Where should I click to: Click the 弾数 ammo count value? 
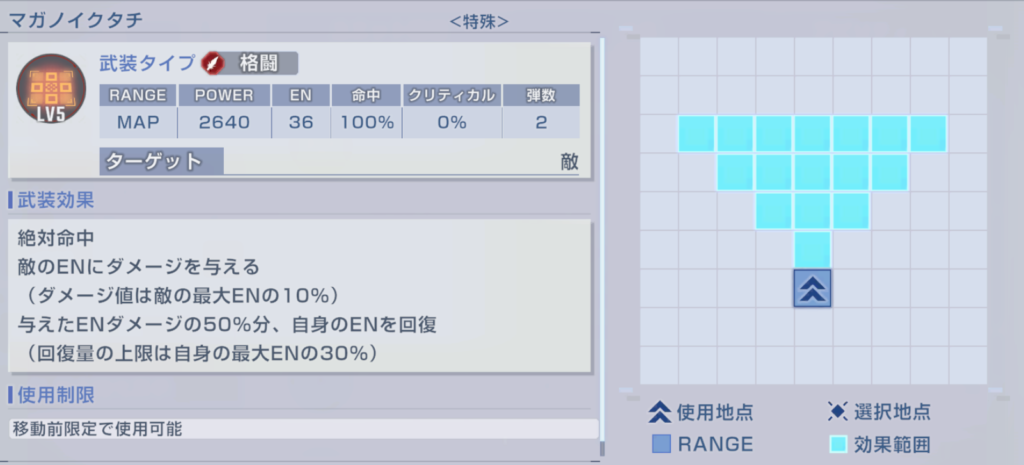click(x=540, y=123)
